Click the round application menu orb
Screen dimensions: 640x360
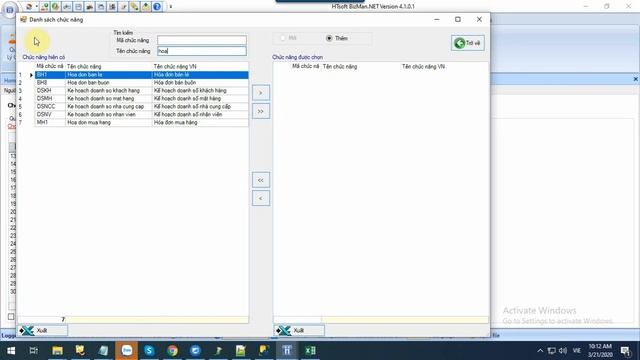click(x=9, y=9)
